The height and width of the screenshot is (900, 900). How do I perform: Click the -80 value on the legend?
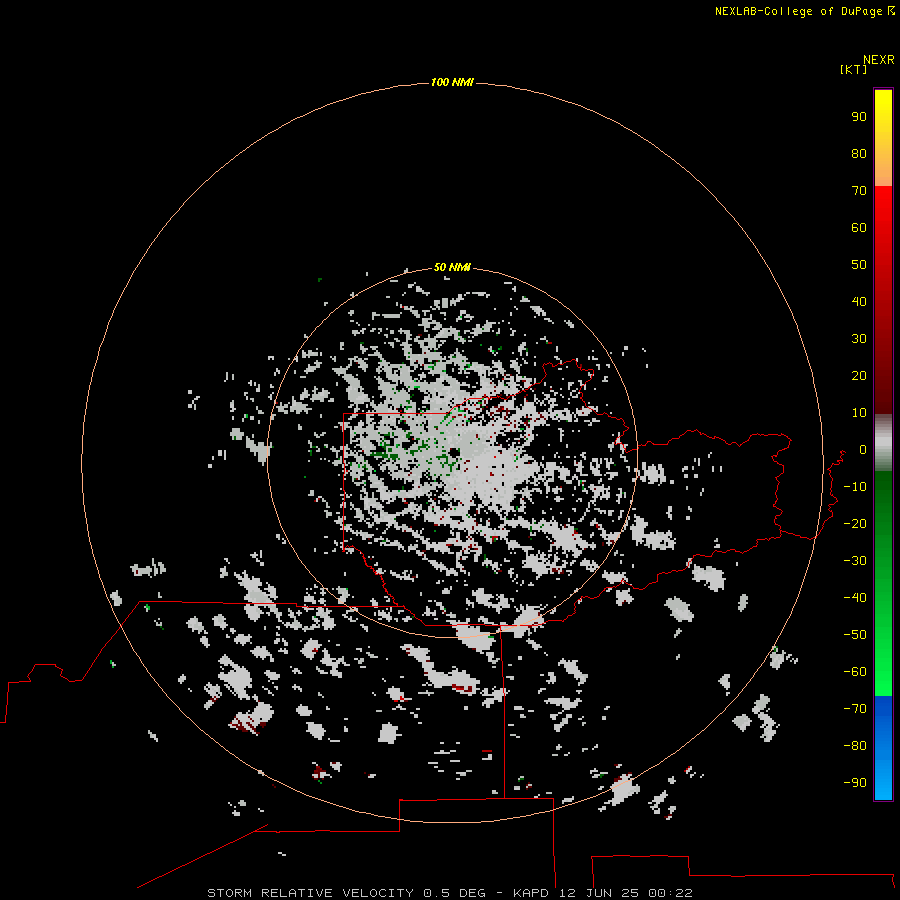coord(855,746)
